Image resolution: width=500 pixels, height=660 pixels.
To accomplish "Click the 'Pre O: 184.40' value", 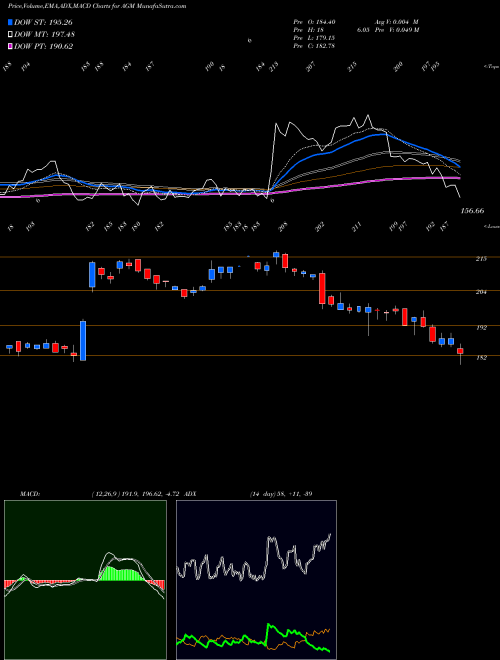I will pos(314,22).
